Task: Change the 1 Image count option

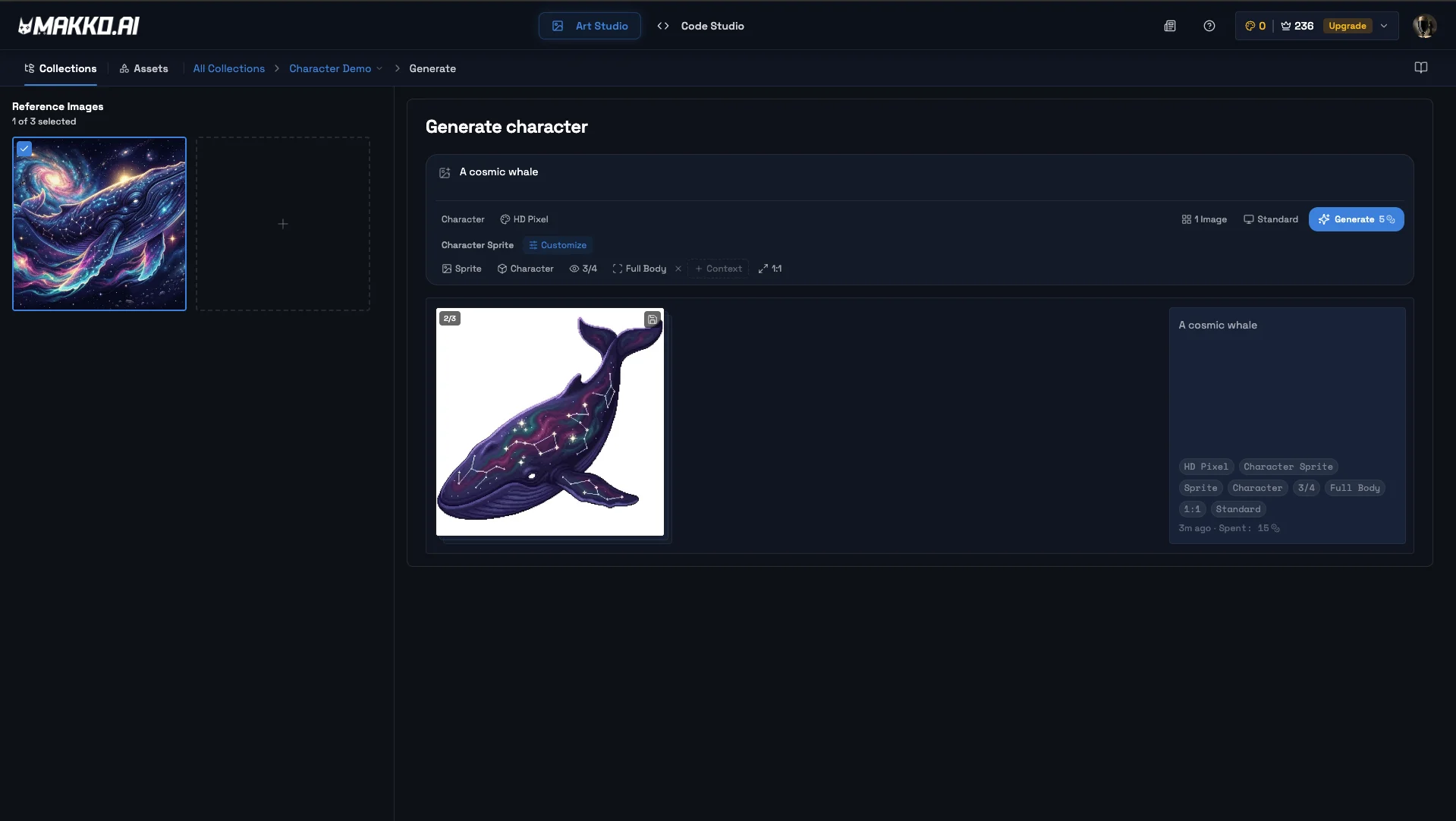Action: tap(1204, 219)
